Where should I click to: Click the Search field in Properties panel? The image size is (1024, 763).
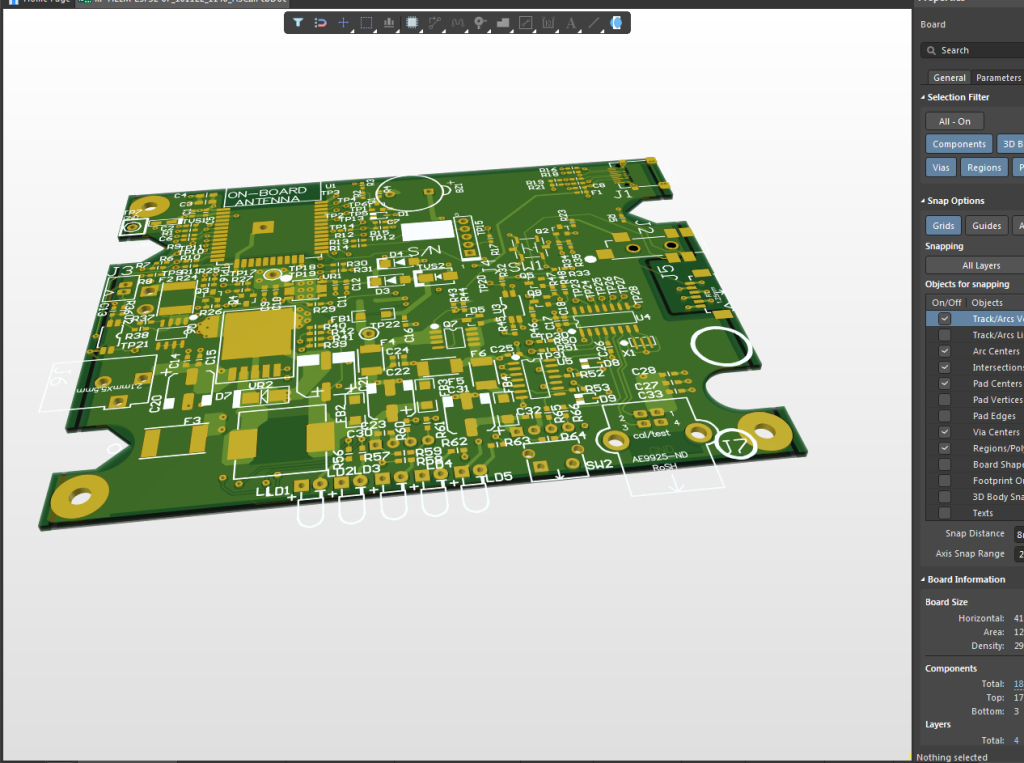975,50
